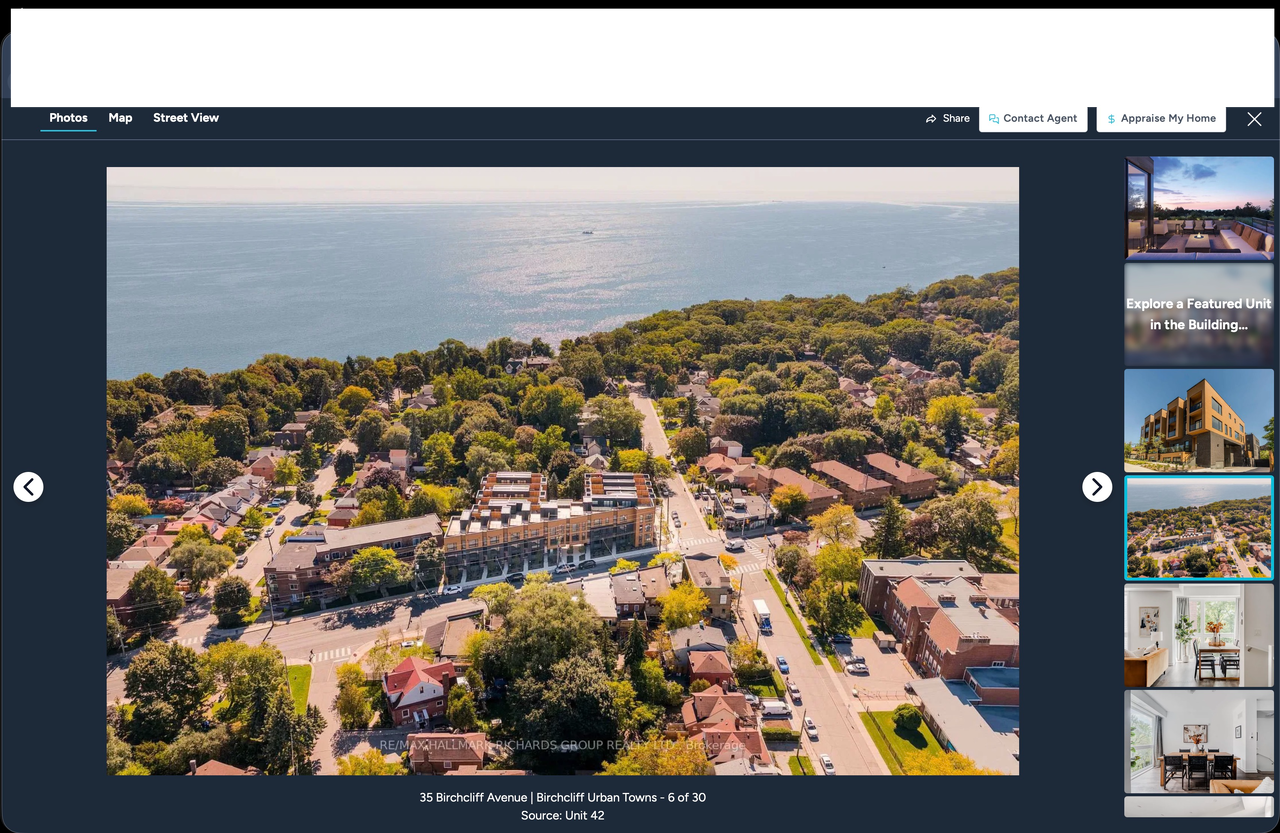
Task: Select the dining room with plant thumbnail
Action: [x=1199, y=635]
